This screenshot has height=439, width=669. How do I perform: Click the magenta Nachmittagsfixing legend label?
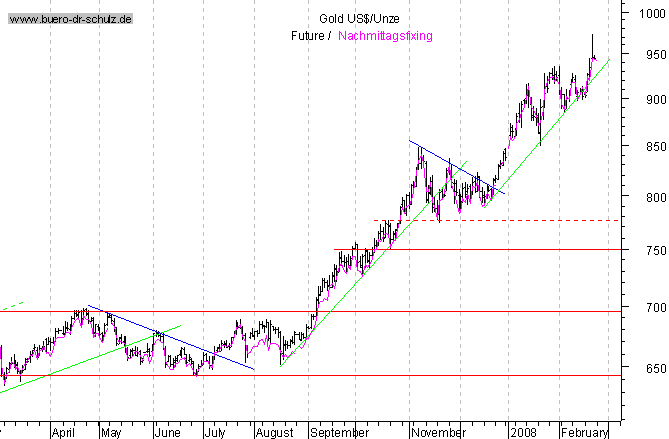click(385, 36)
